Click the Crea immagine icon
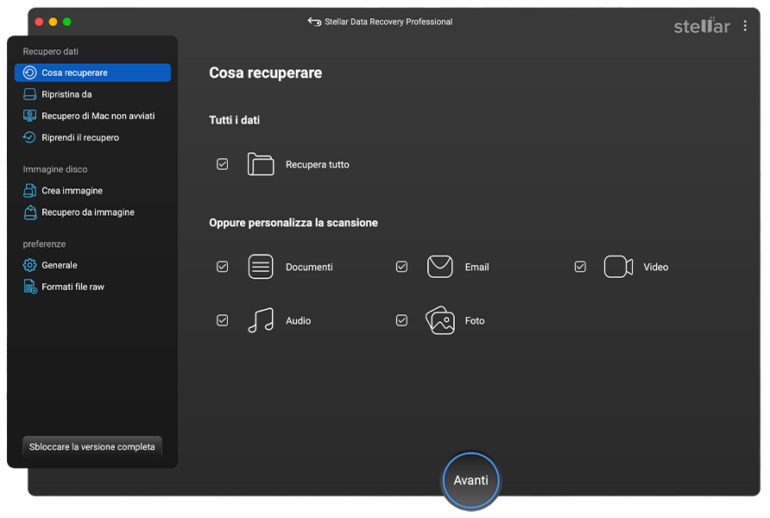The width and height of the screenshot is (770, 518). click(30, 191)
